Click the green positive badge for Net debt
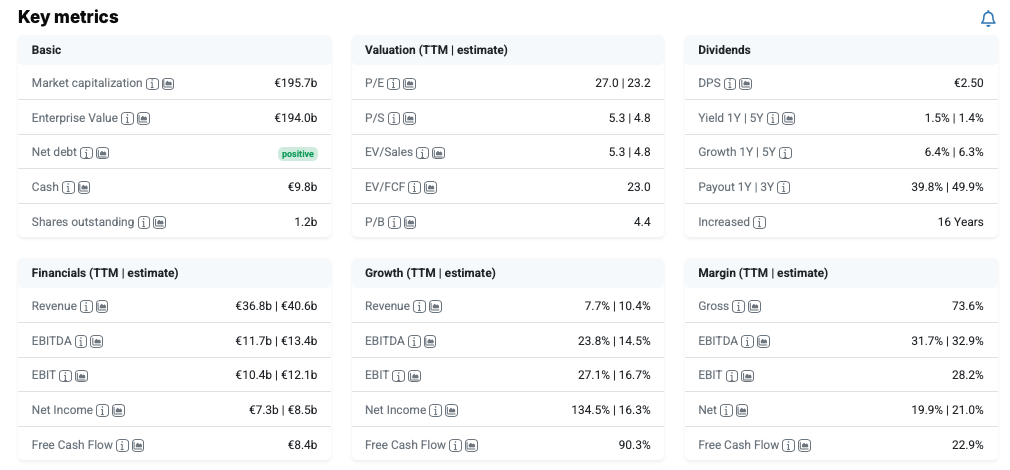This screenshot has height=470, width=1010. click(x=298, y=154)
